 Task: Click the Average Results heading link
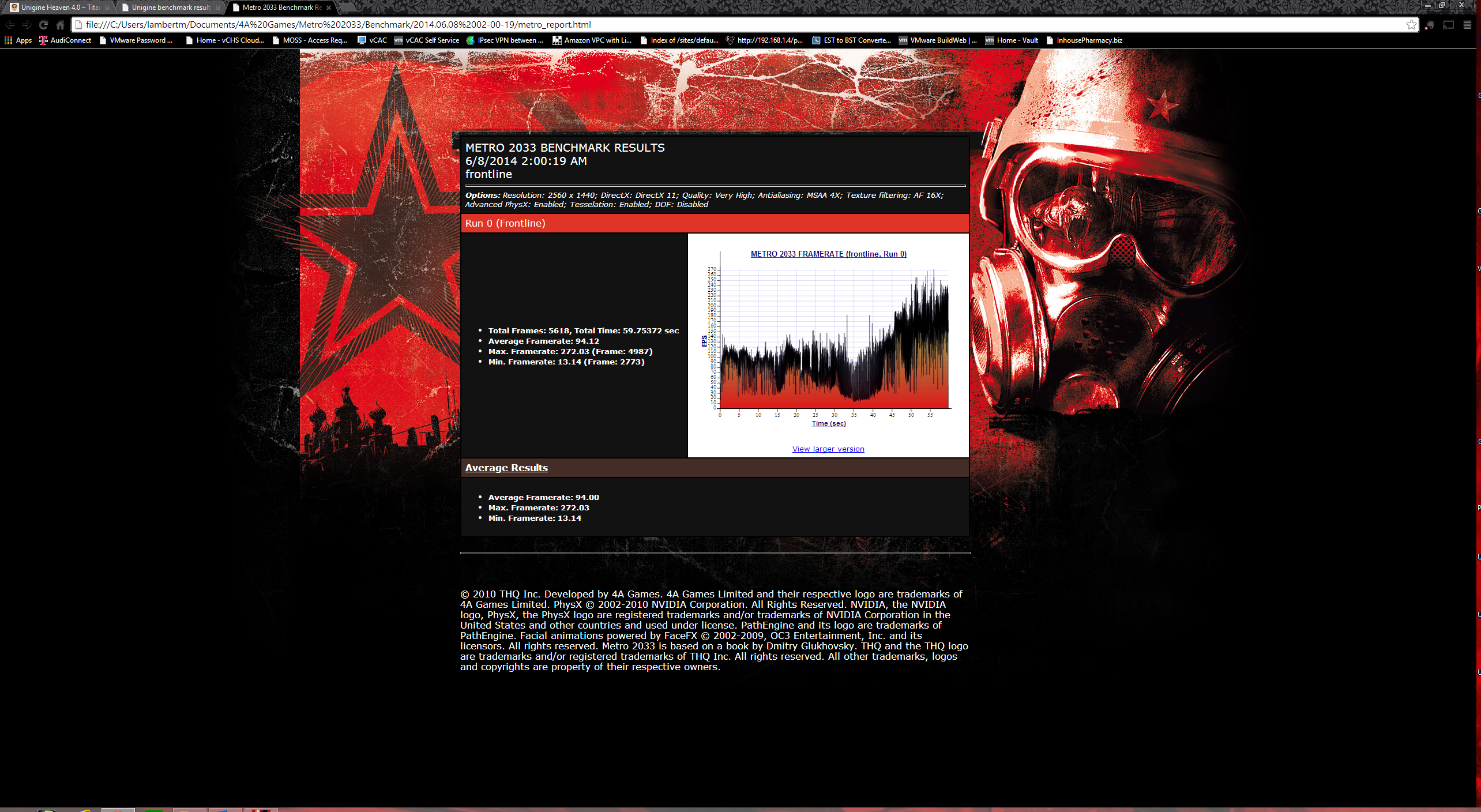(506, 468)
